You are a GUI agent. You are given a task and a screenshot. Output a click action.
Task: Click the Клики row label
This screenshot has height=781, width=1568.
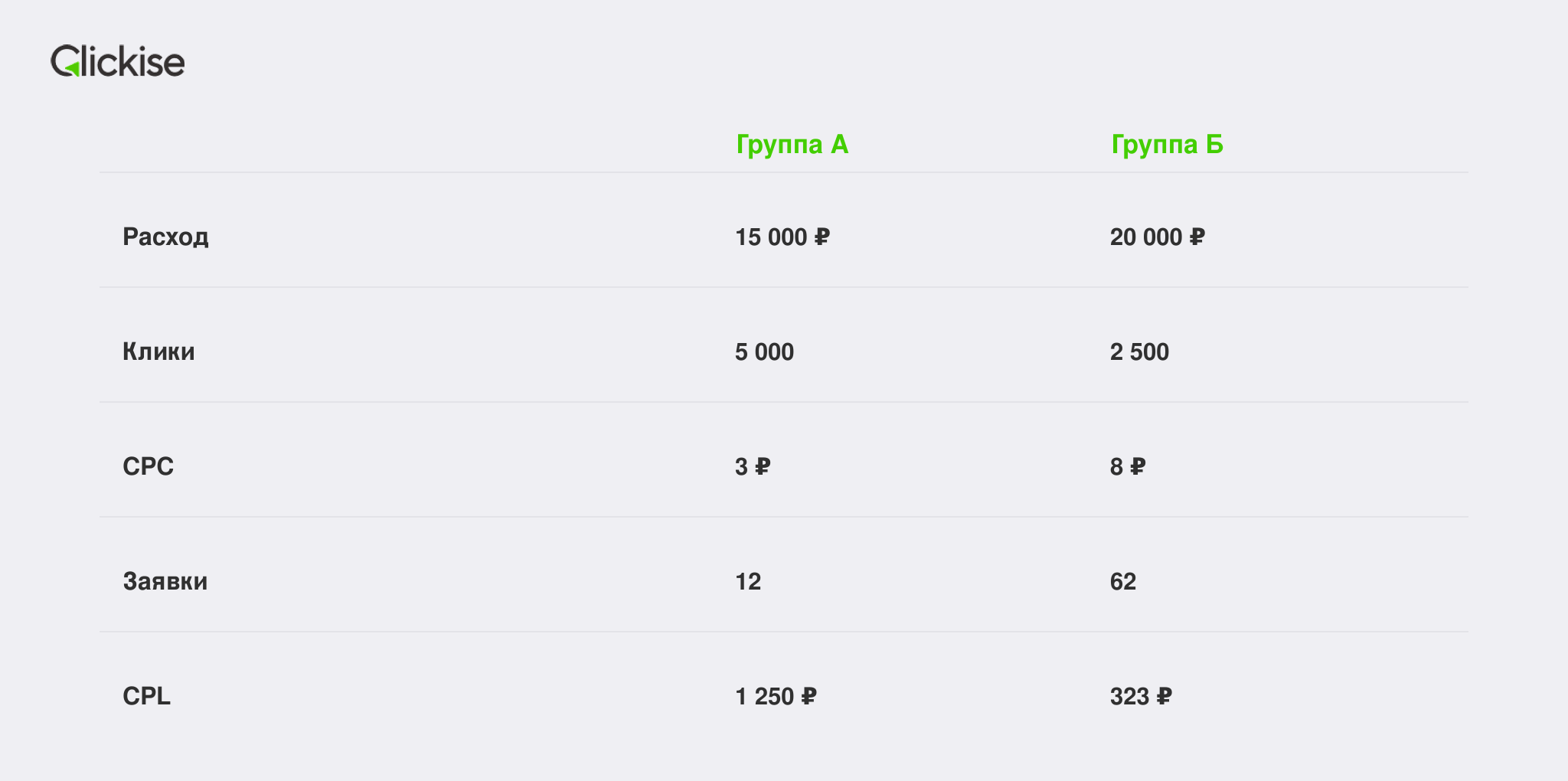[x=158, y=351]
